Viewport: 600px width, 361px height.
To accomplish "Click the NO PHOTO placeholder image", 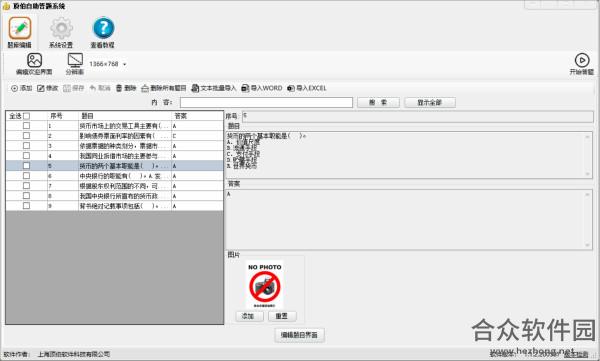I will [x=264, y=285].
